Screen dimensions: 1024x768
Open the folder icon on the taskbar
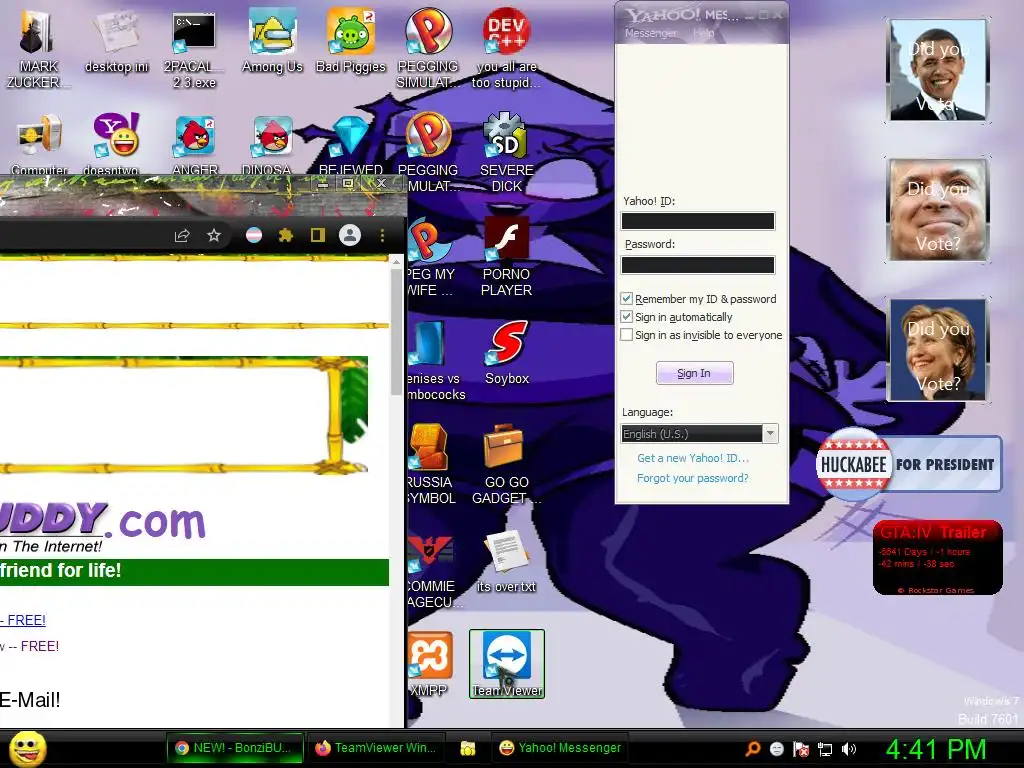tap(468, 748)
